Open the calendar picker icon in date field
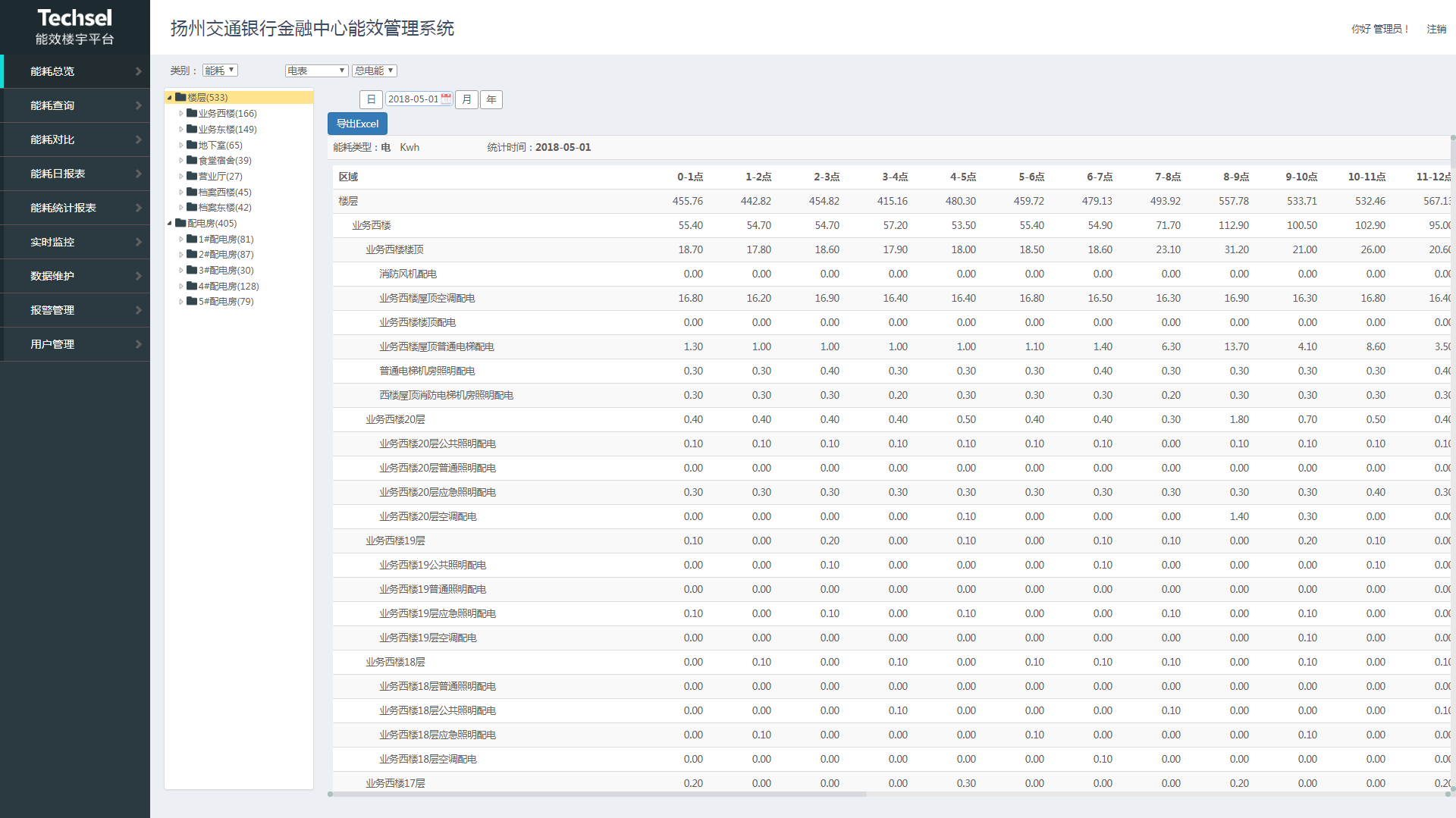Screen dimensions: 1456x818 (x=446, y=99)
